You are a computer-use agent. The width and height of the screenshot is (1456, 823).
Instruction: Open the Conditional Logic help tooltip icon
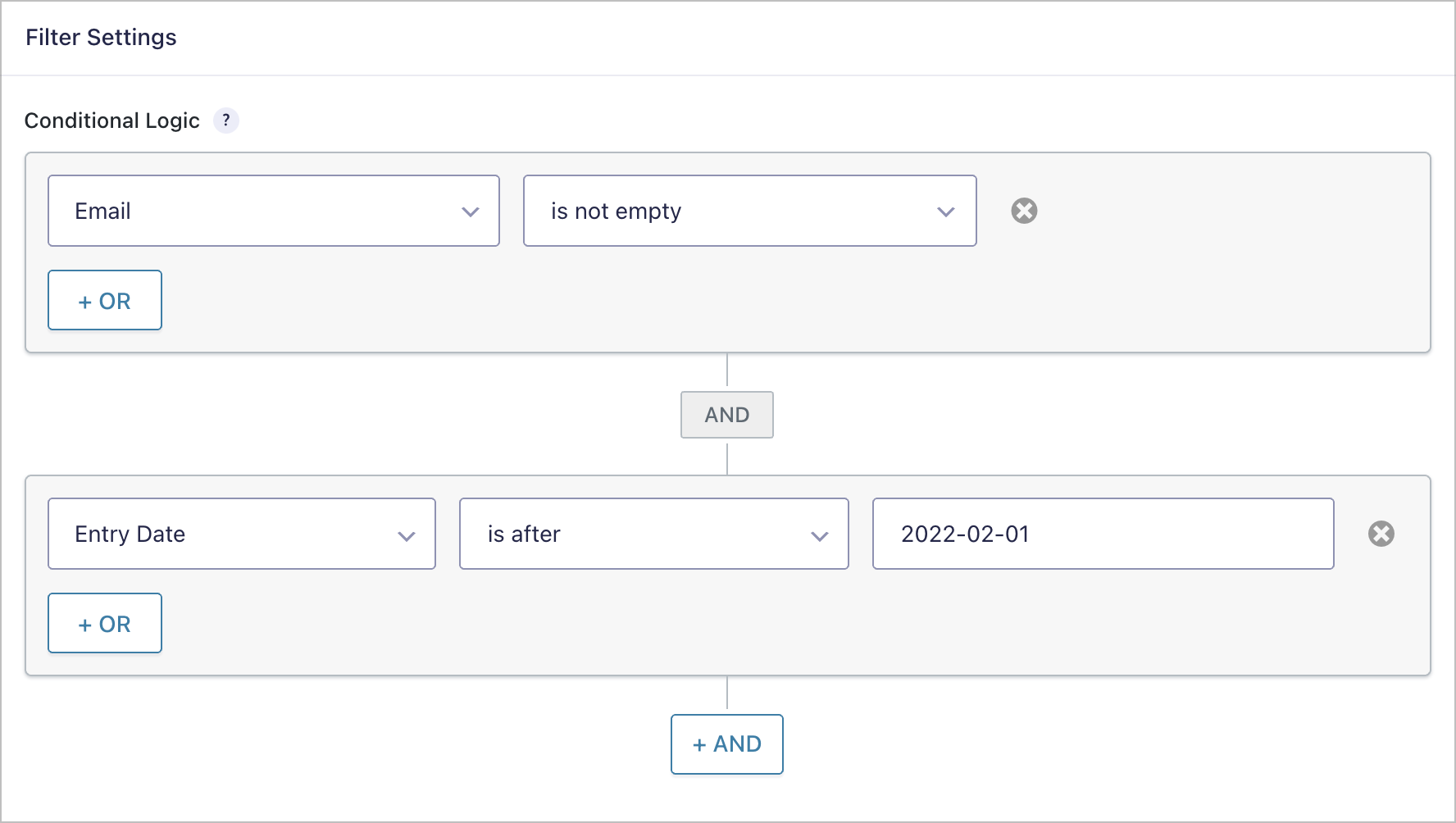pos(226,120)
